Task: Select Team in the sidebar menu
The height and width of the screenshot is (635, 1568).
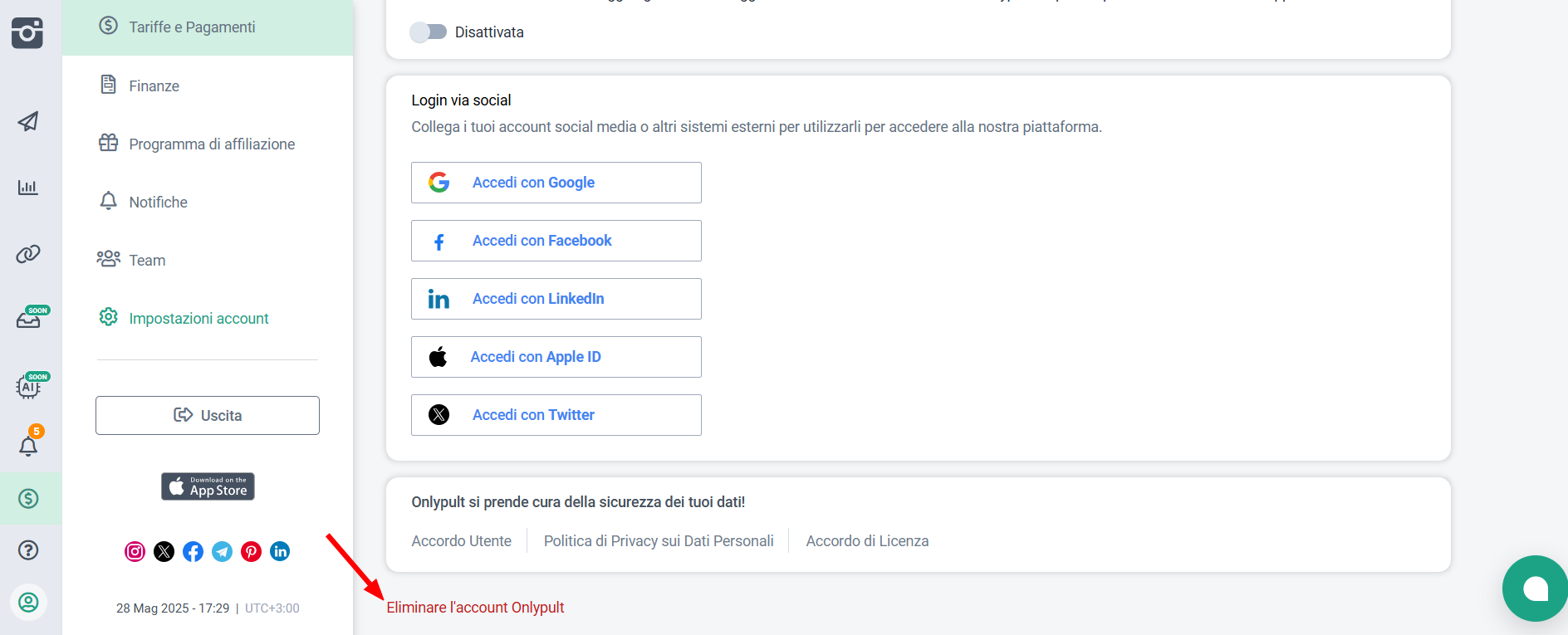Action: tap(147, 260)
